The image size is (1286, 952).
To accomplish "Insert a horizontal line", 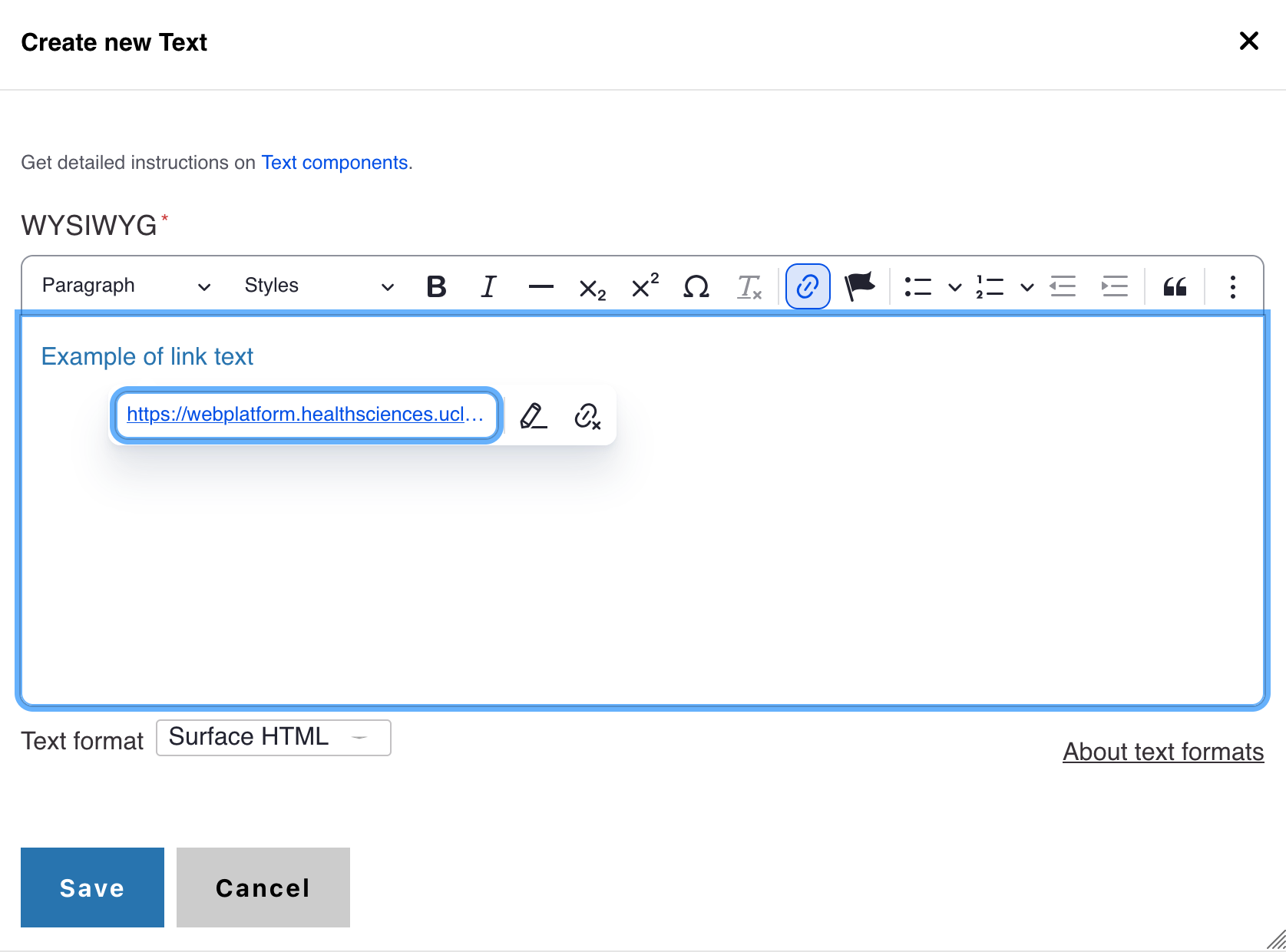I will 541,286.
